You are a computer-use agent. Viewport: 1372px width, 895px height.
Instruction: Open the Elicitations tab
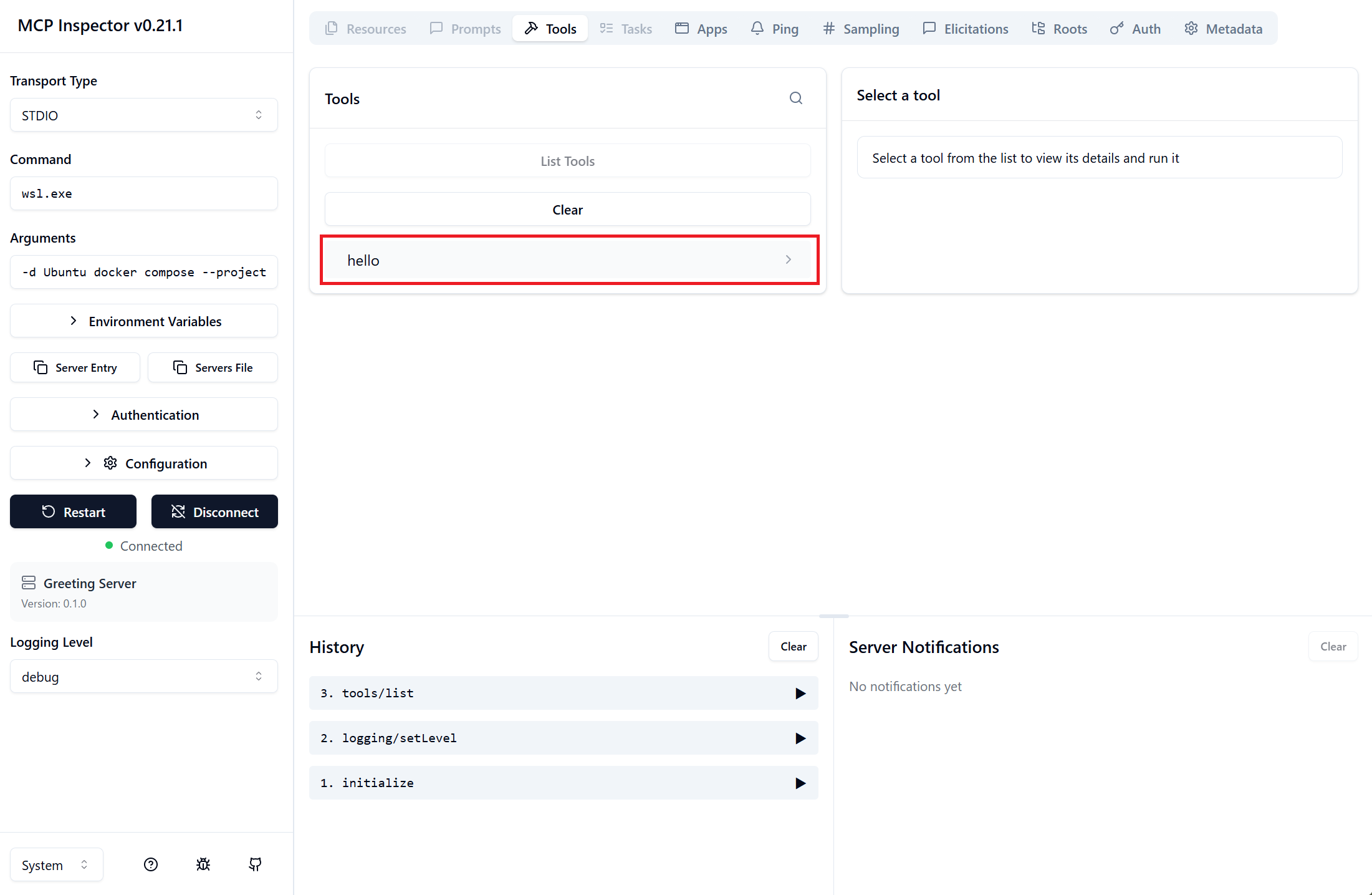click(966, 29)
